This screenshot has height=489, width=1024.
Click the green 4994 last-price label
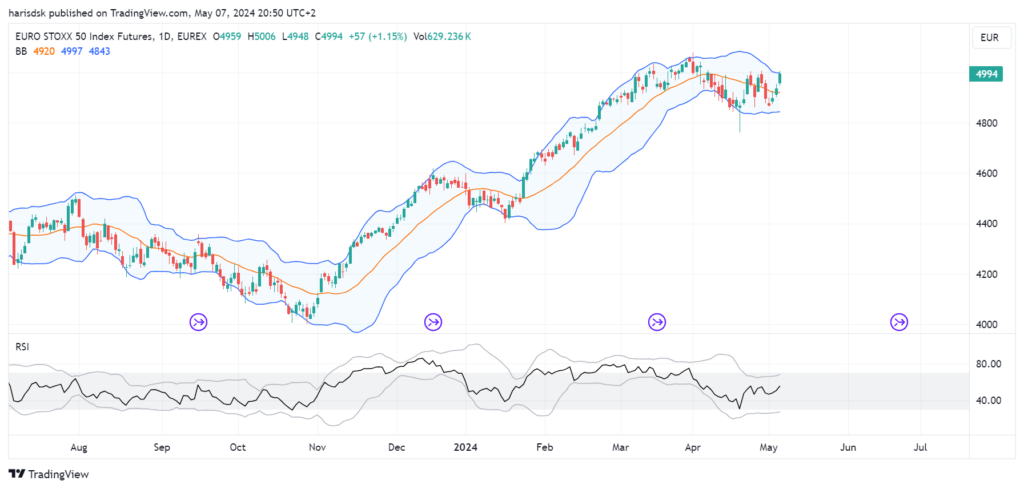coord(986,74)
